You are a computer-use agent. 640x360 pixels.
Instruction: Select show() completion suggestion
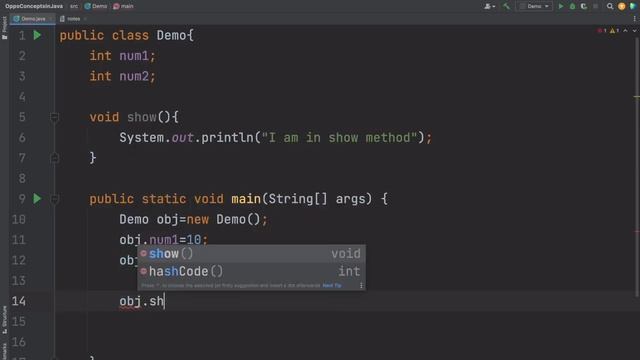tap(251, 254)
